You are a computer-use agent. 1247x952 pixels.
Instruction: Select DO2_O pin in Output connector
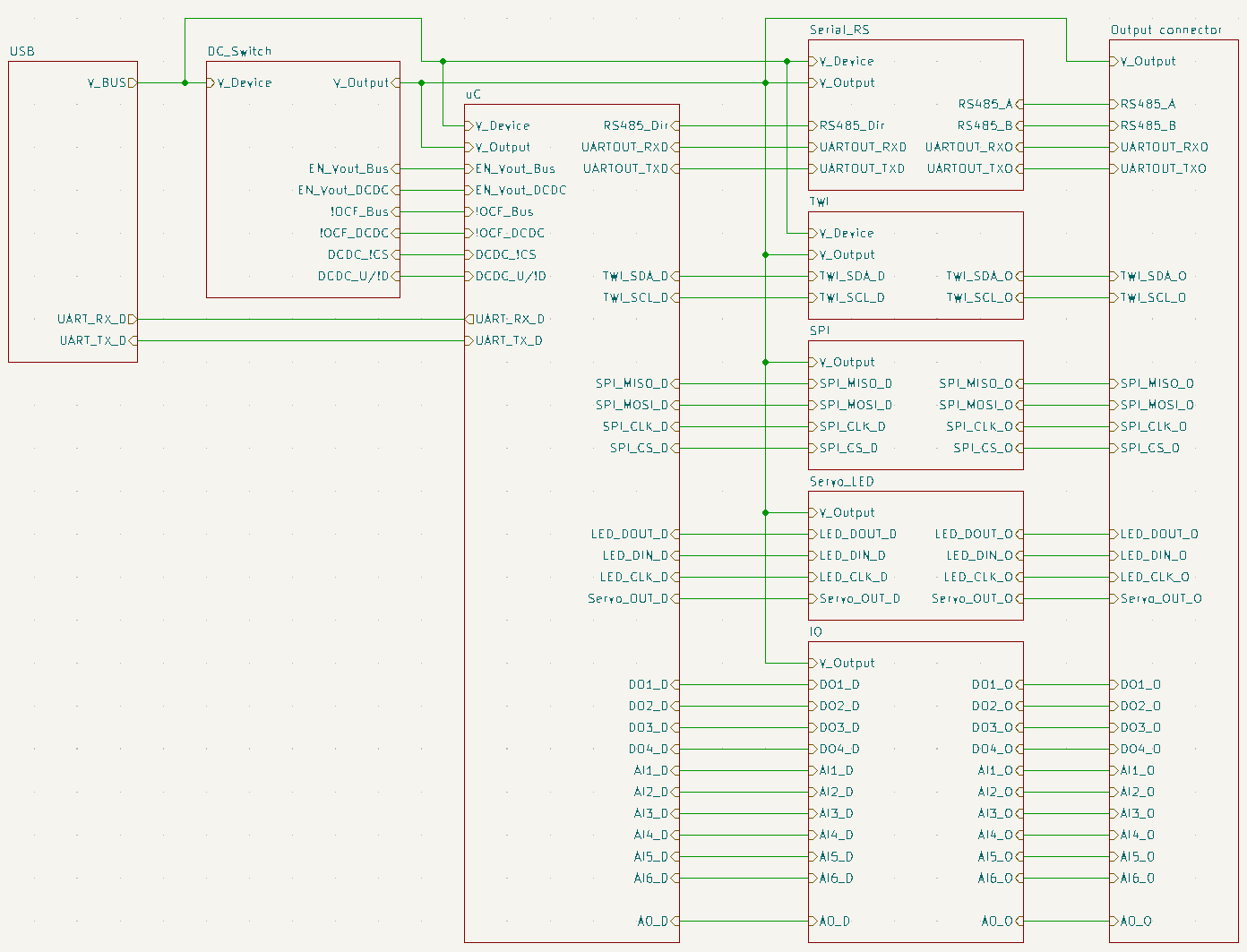click(1136, 706)
